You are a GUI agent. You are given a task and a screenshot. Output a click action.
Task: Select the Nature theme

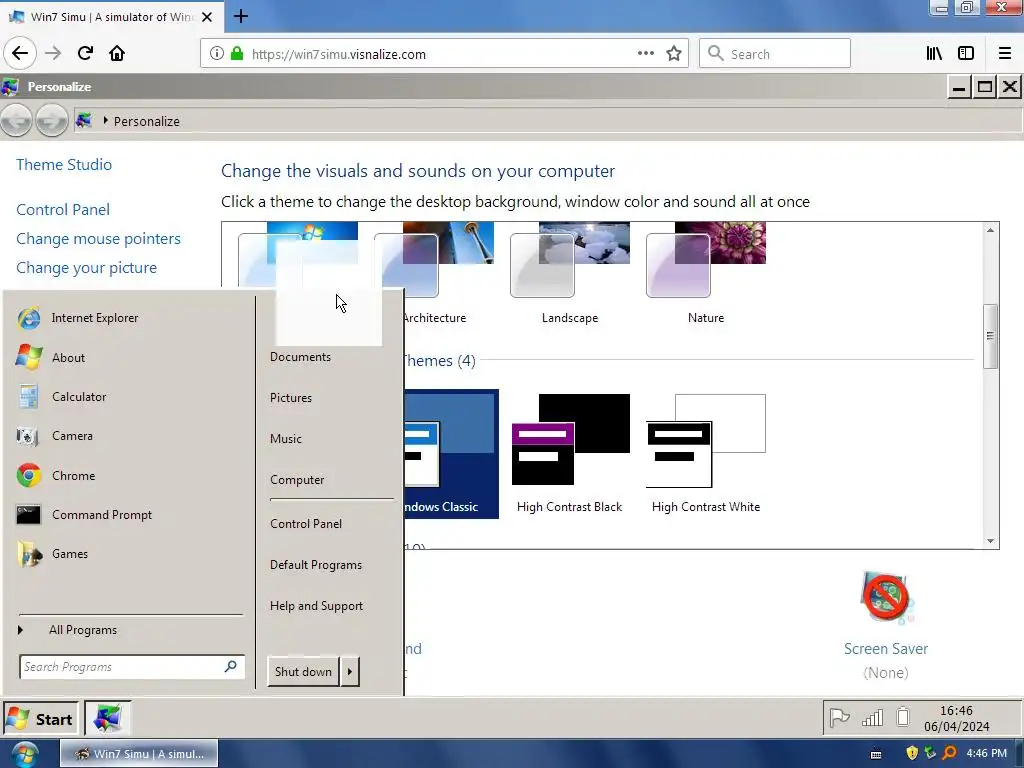pos(705,274)
